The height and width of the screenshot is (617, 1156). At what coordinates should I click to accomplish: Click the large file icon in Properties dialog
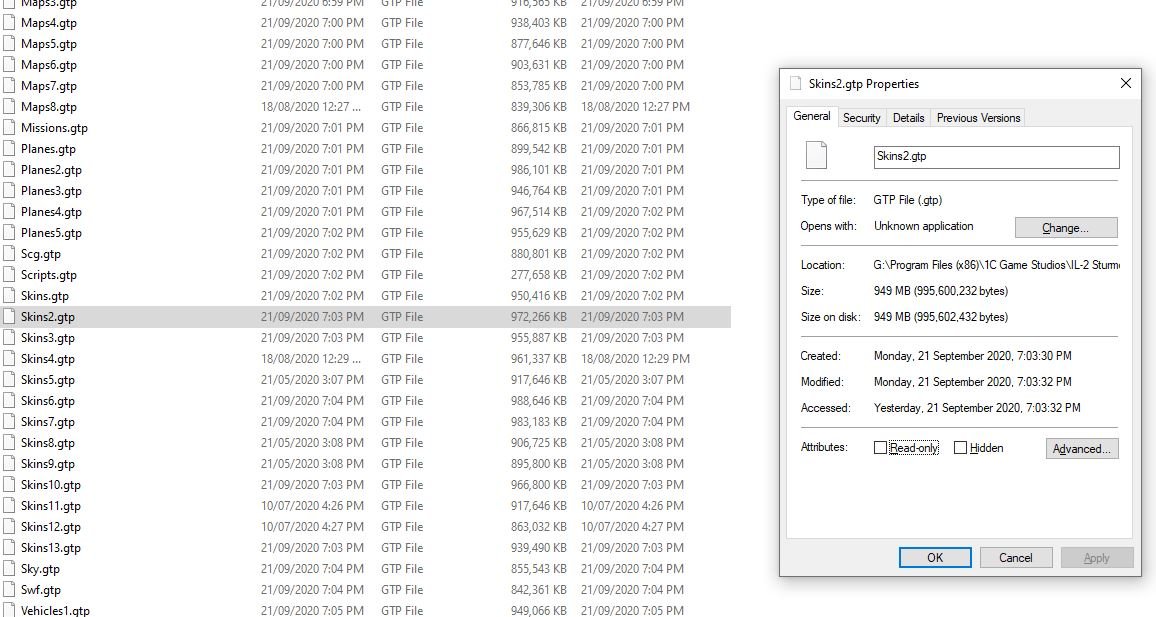click(x=817, y=156)
